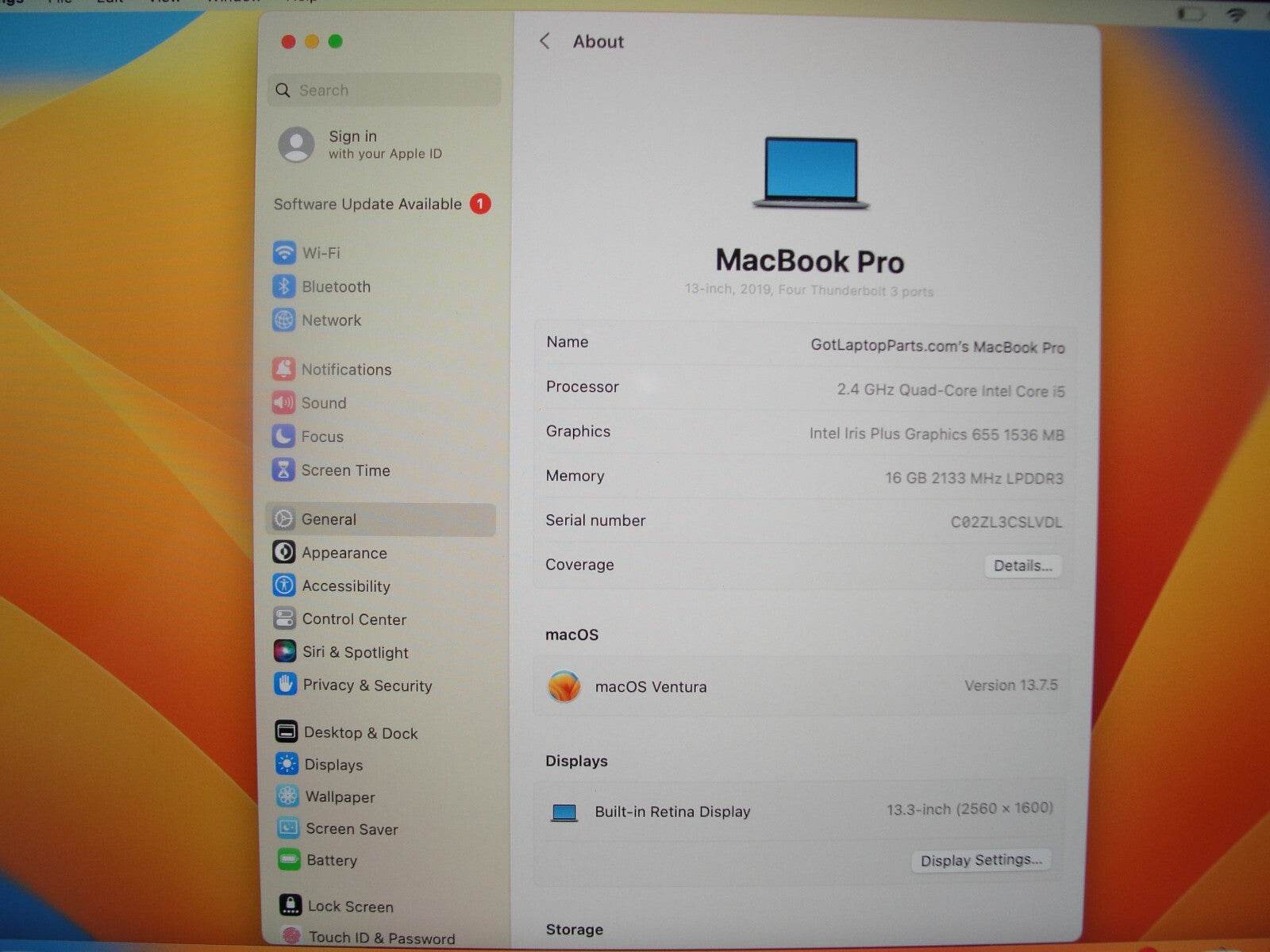Open Display Settings

pos(981,860)
